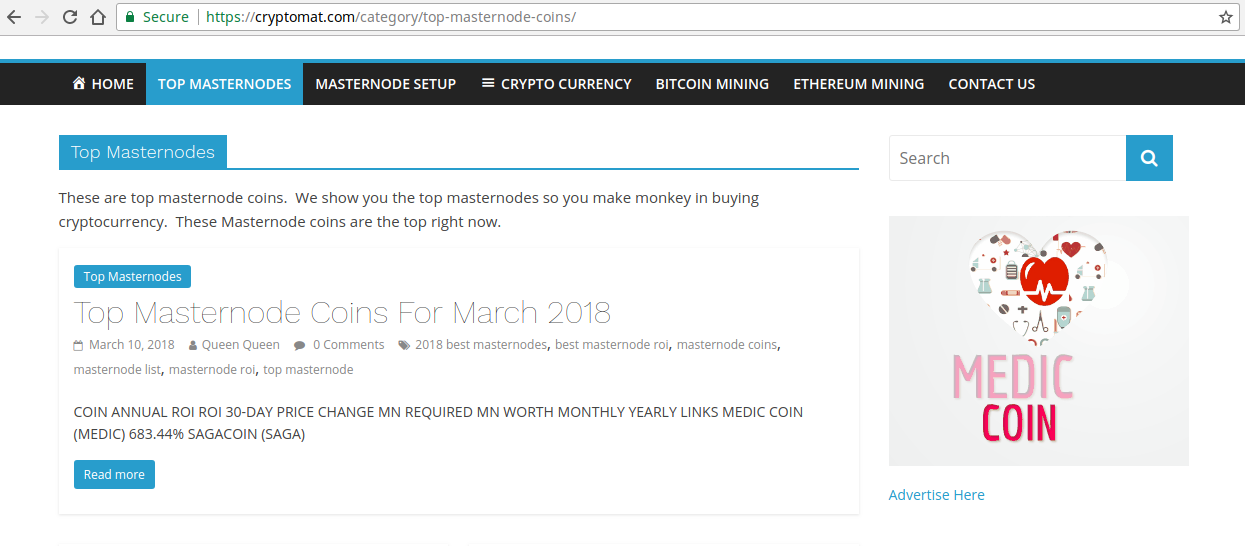Click the user icon beside Queen Queen
The height and width of the screenshot is (546, 1245).
click(193, 345)
